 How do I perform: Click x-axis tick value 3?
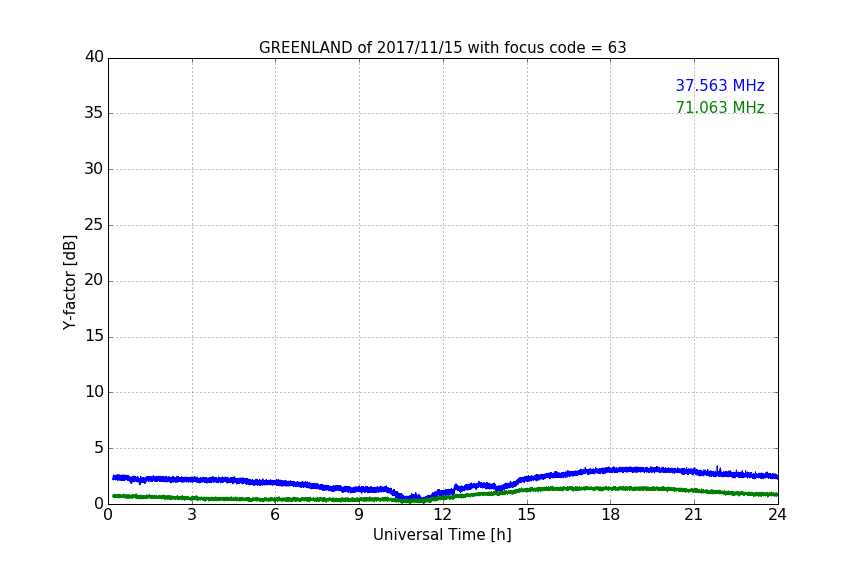[x=192, y=515]
